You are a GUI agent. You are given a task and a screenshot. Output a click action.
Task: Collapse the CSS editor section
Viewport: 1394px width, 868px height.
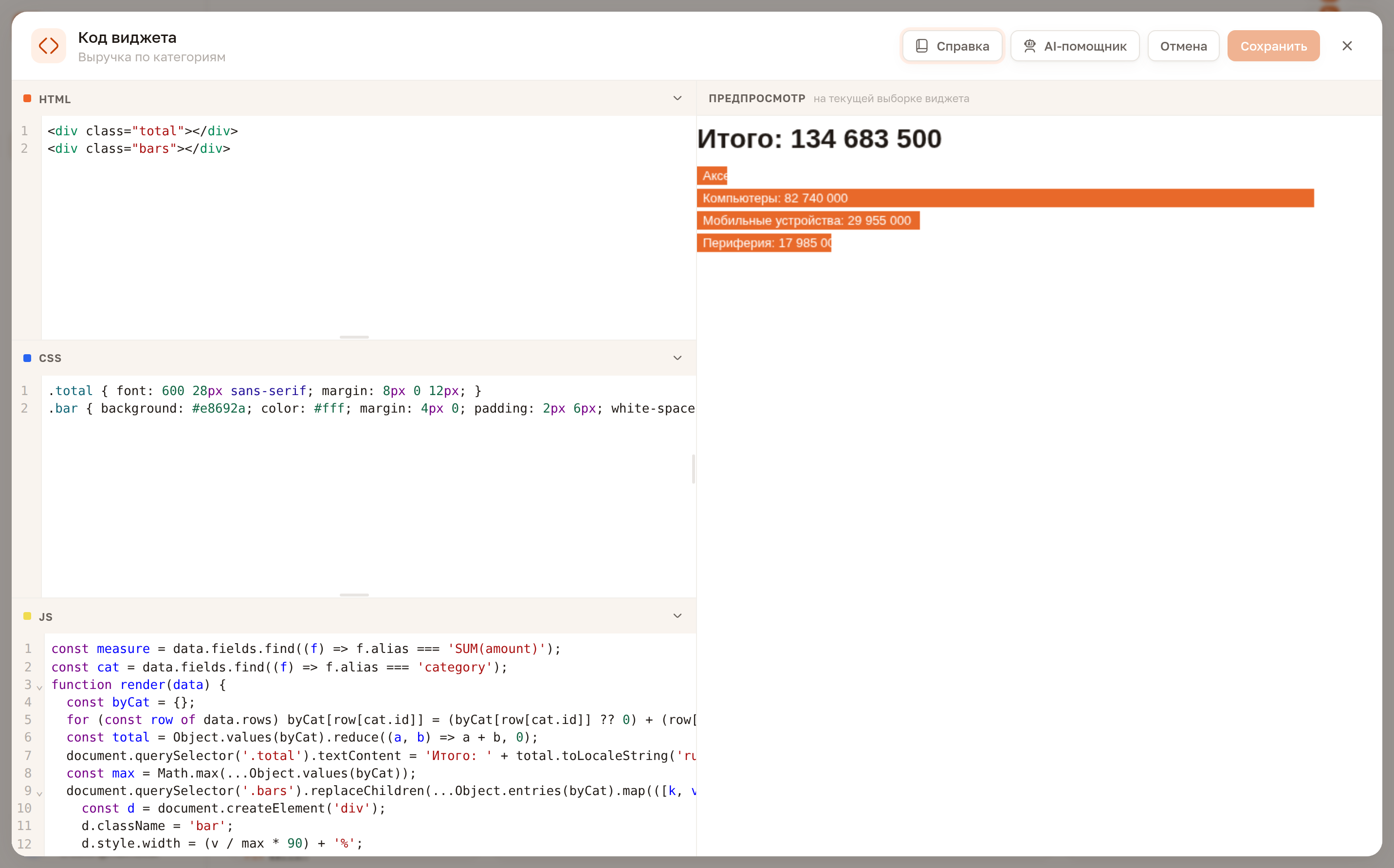tap(678, 358)
